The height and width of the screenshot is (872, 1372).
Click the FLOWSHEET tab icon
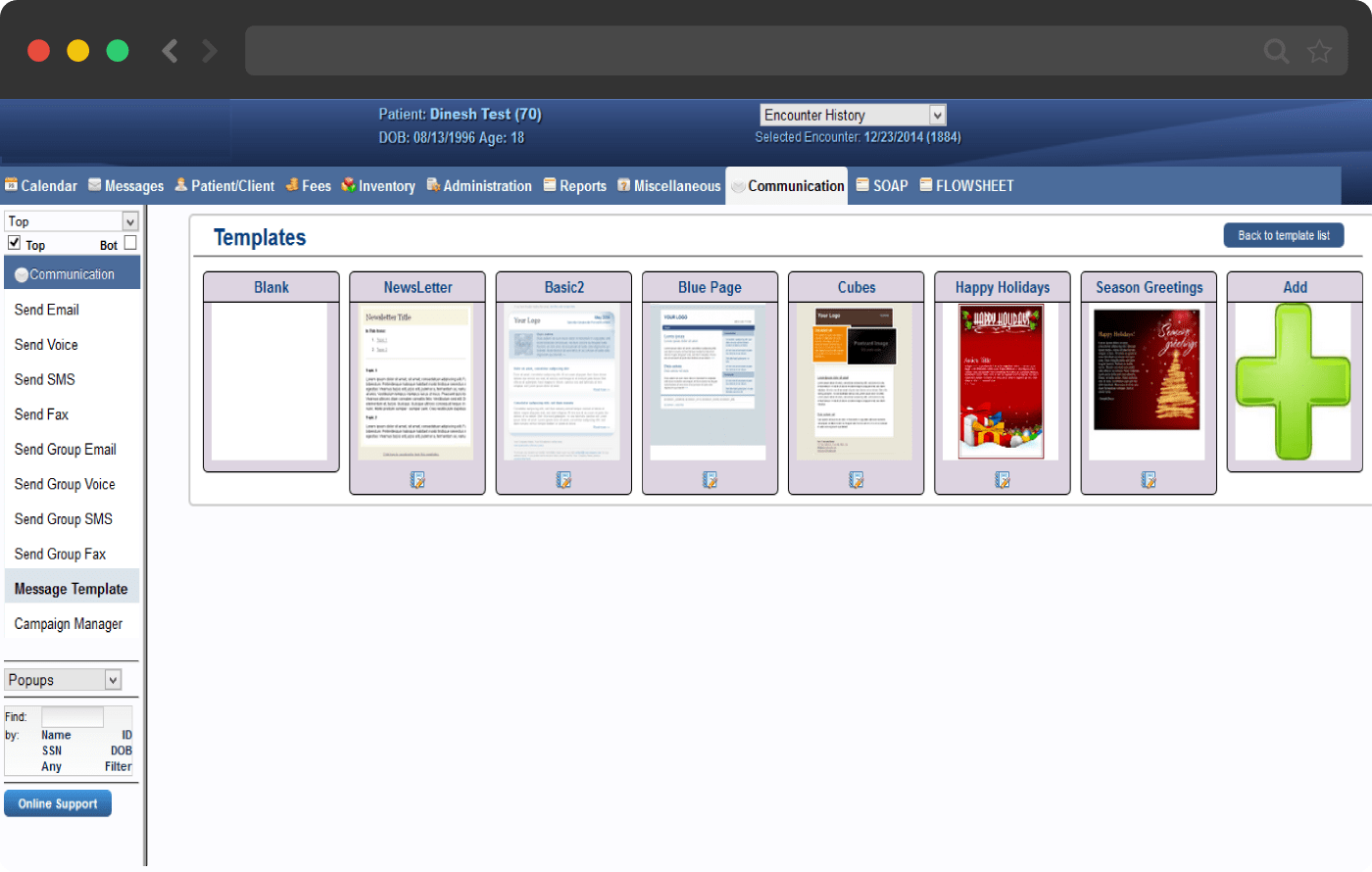(926, 184)
